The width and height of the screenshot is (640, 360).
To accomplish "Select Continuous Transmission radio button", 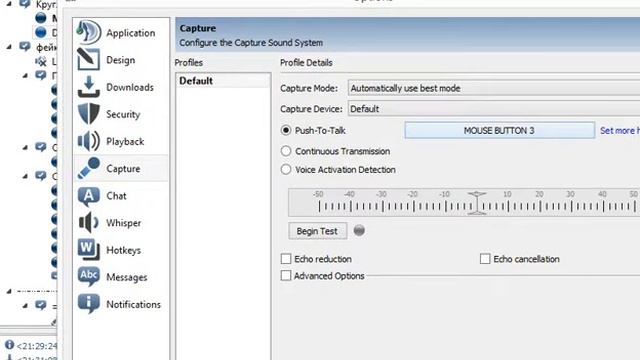I will pyautogui.click(x=286, y=151).
